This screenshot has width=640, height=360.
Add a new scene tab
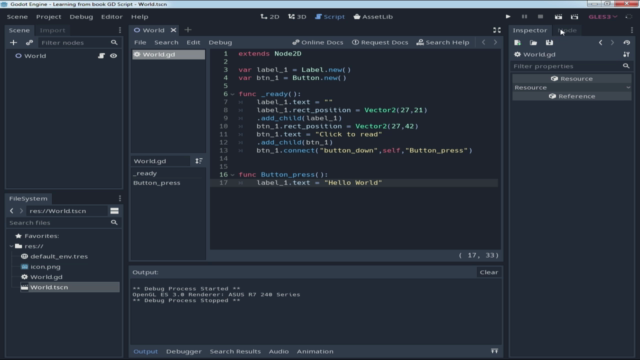point(188,30)
